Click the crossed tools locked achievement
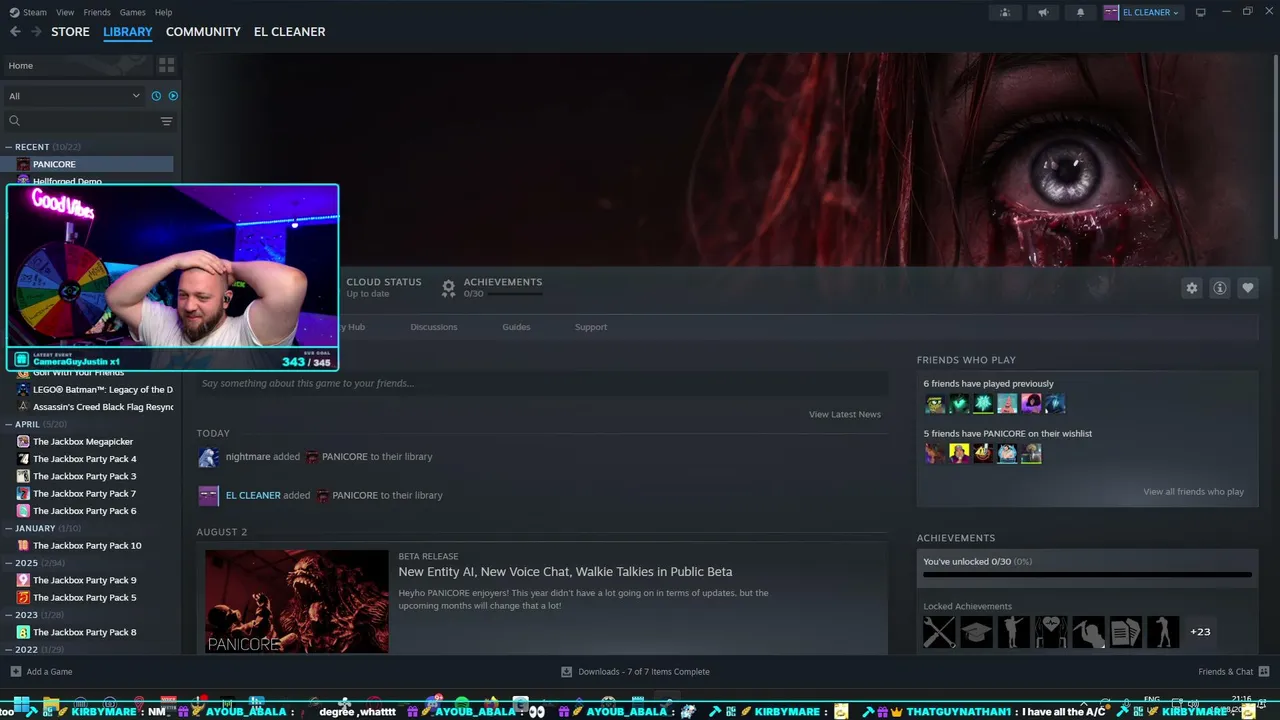Screen dimensions: 1280x720 (x=939, y=632)
